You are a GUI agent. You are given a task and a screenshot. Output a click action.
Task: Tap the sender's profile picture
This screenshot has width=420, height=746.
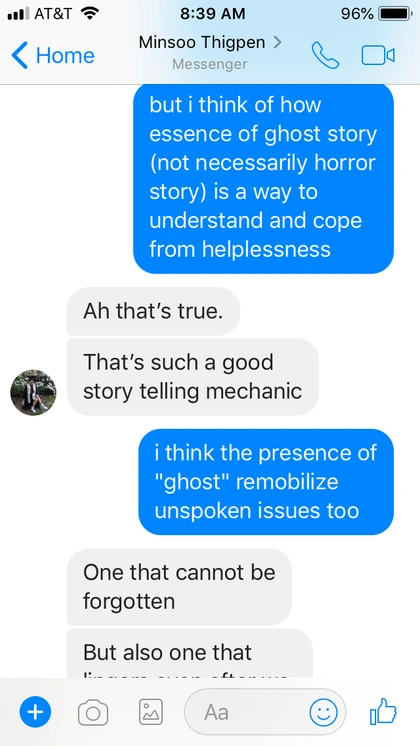pos(33,393)
